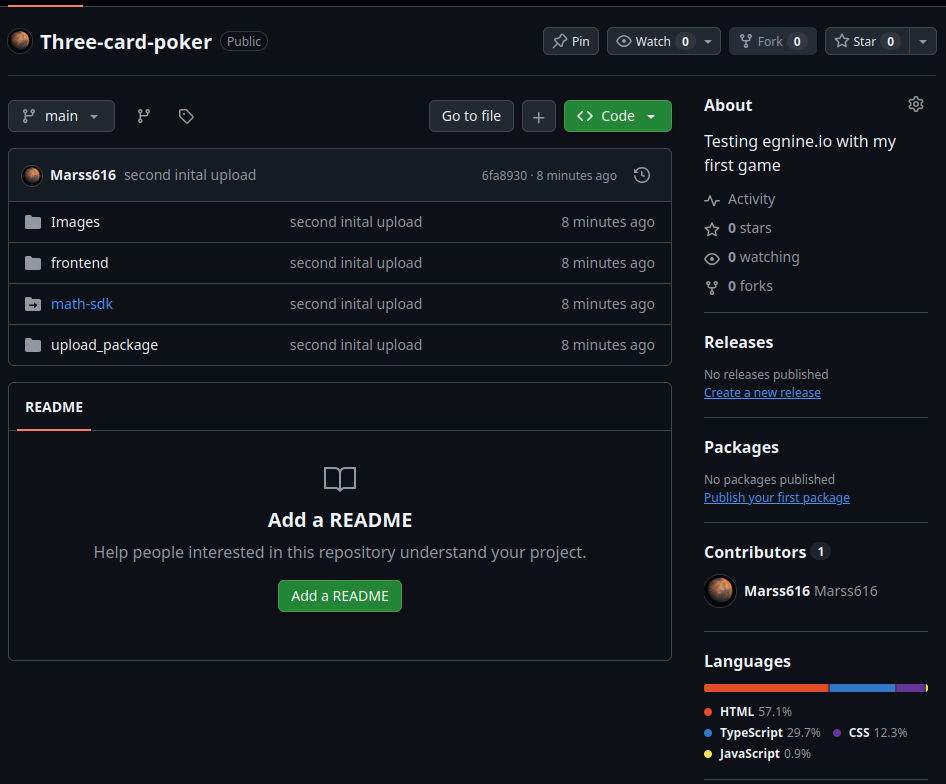Image resolution: width=946 pixels, height=784 pixels.
Task: Click the green Add a README button
Action: tap(340, 596)
